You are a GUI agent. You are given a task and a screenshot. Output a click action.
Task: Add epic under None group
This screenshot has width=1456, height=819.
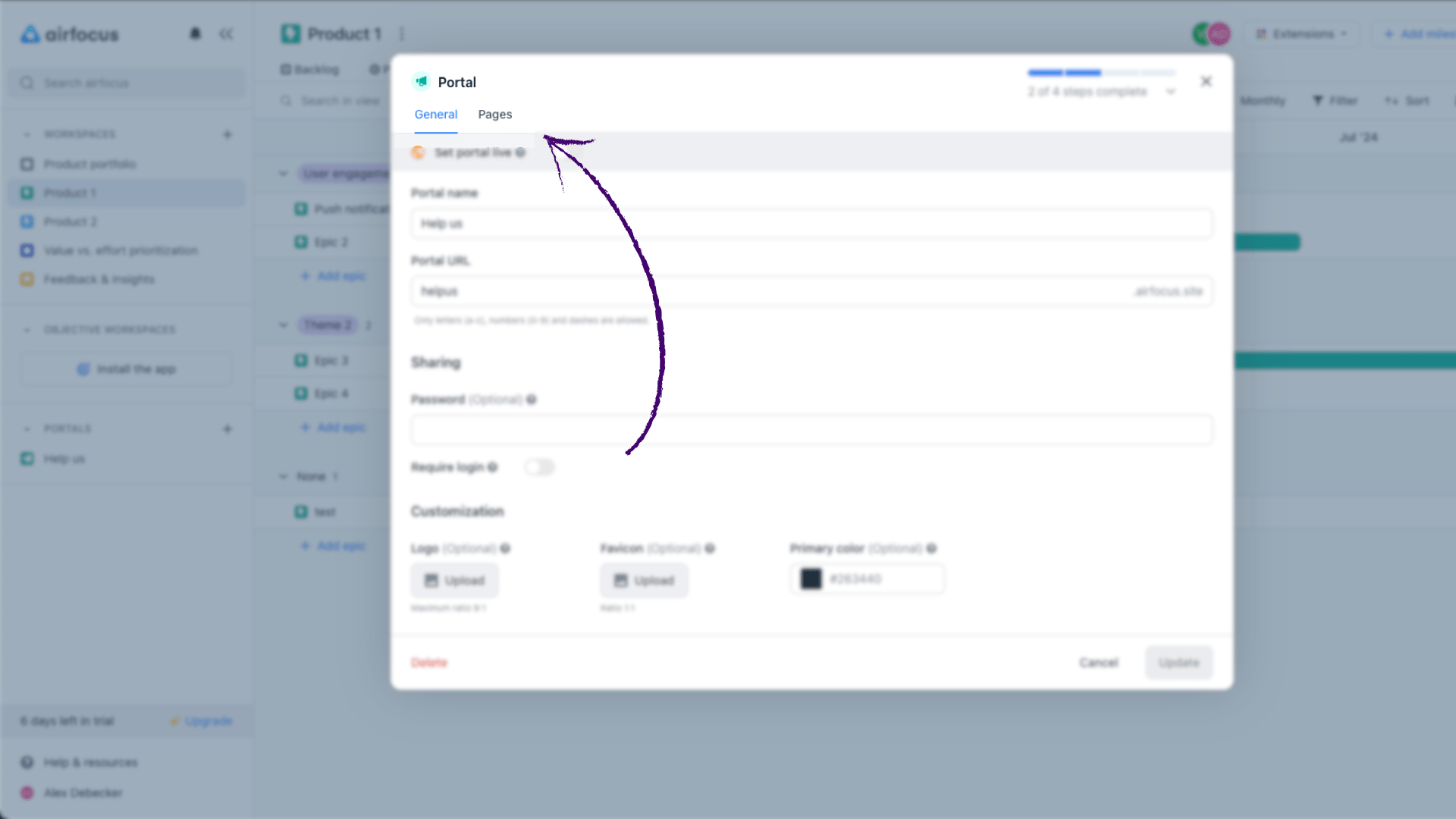(334, 546)
